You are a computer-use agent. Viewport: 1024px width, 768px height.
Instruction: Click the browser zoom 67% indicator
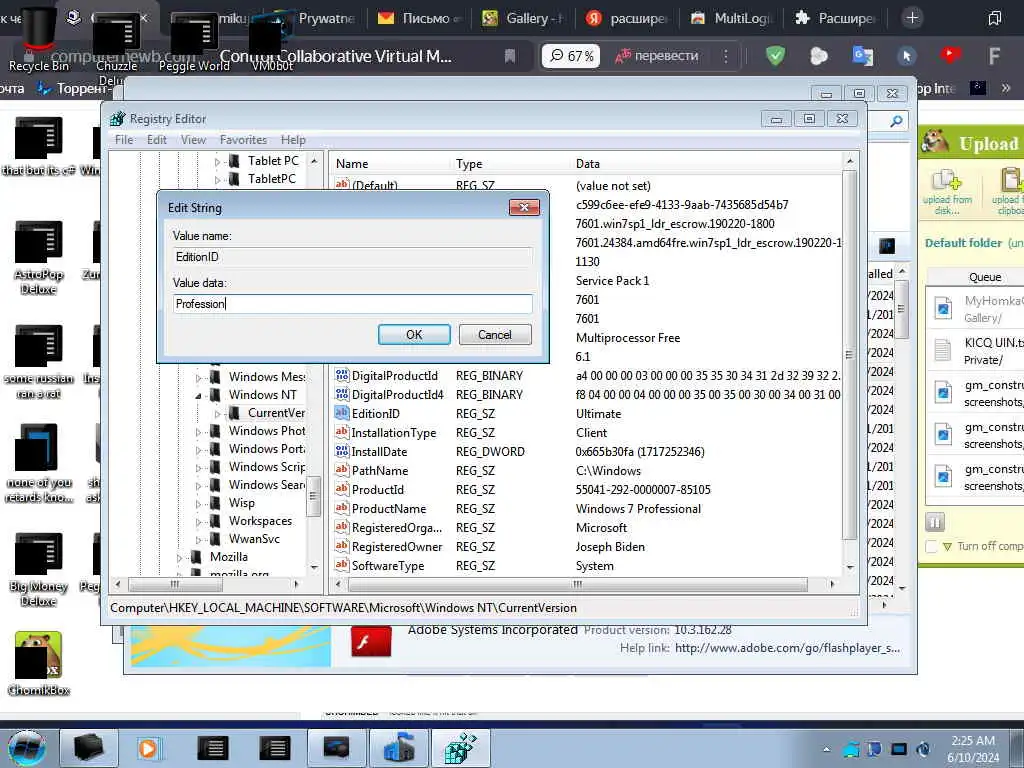571,56
